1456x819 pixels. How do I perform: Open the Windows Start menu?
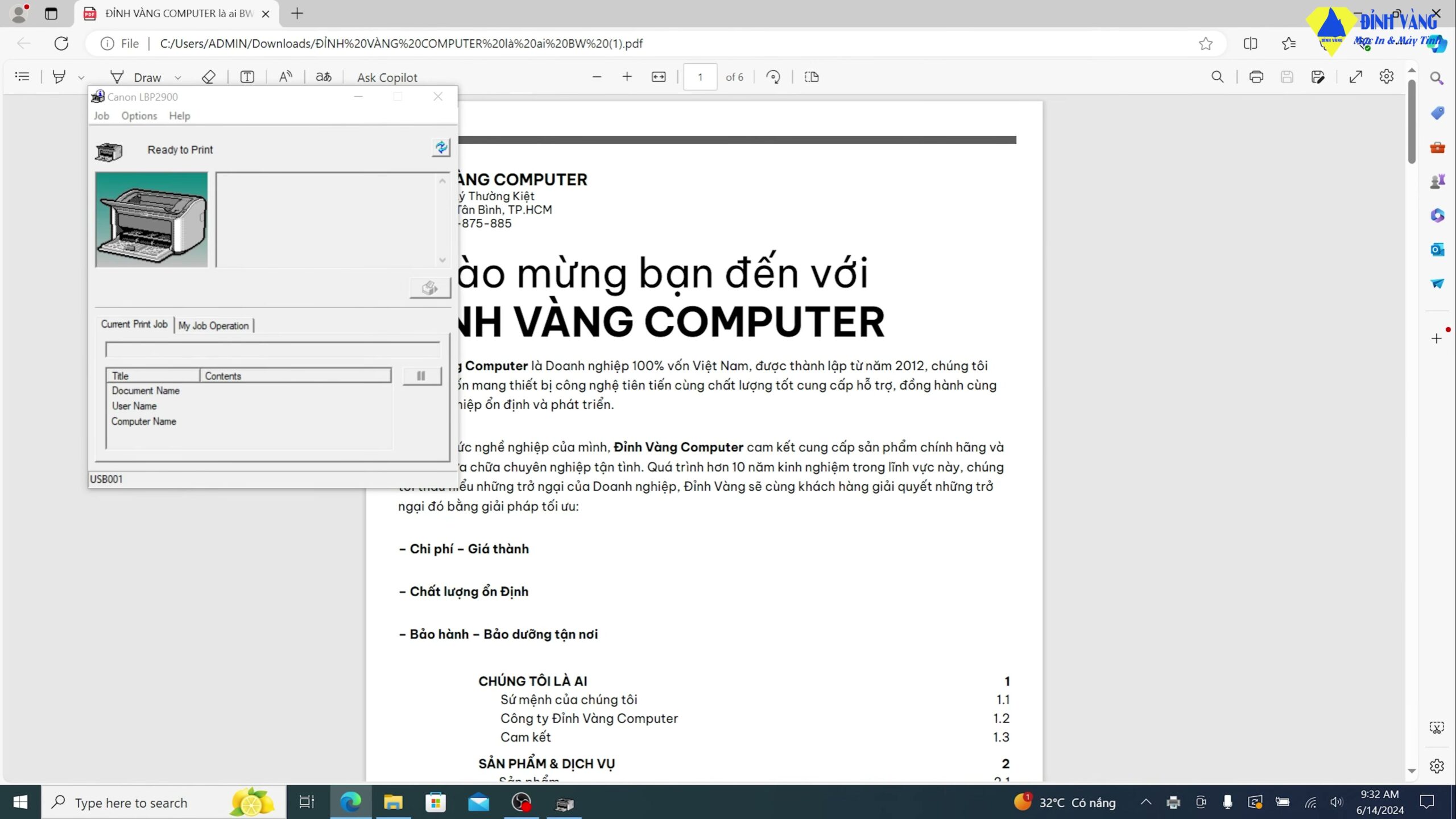point(20,803)
